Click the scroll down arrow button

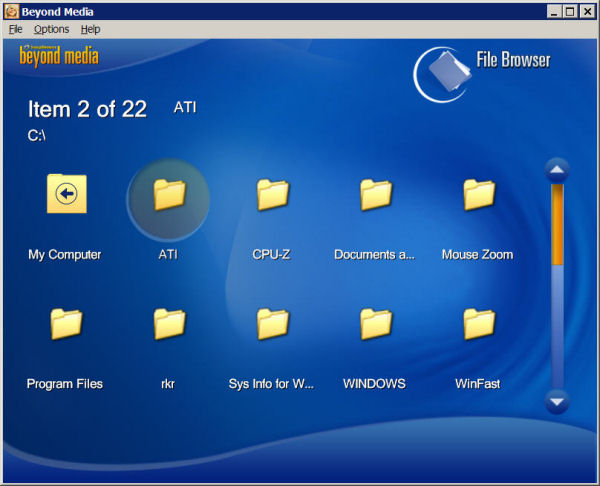coord(557,402)
